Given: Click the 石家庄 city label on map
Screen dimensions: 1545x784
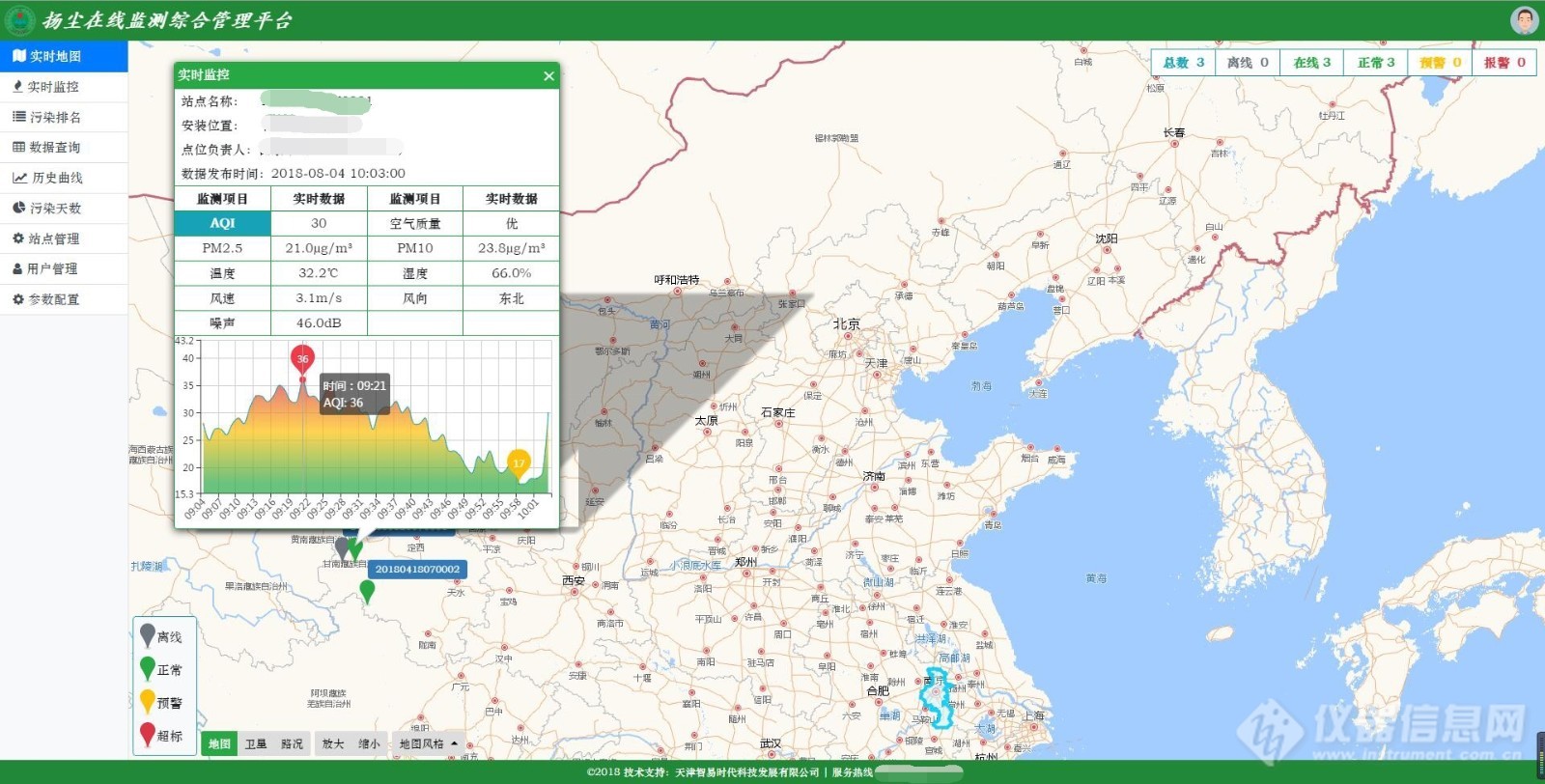Looking at the screenshot, I should click(777, 412).
